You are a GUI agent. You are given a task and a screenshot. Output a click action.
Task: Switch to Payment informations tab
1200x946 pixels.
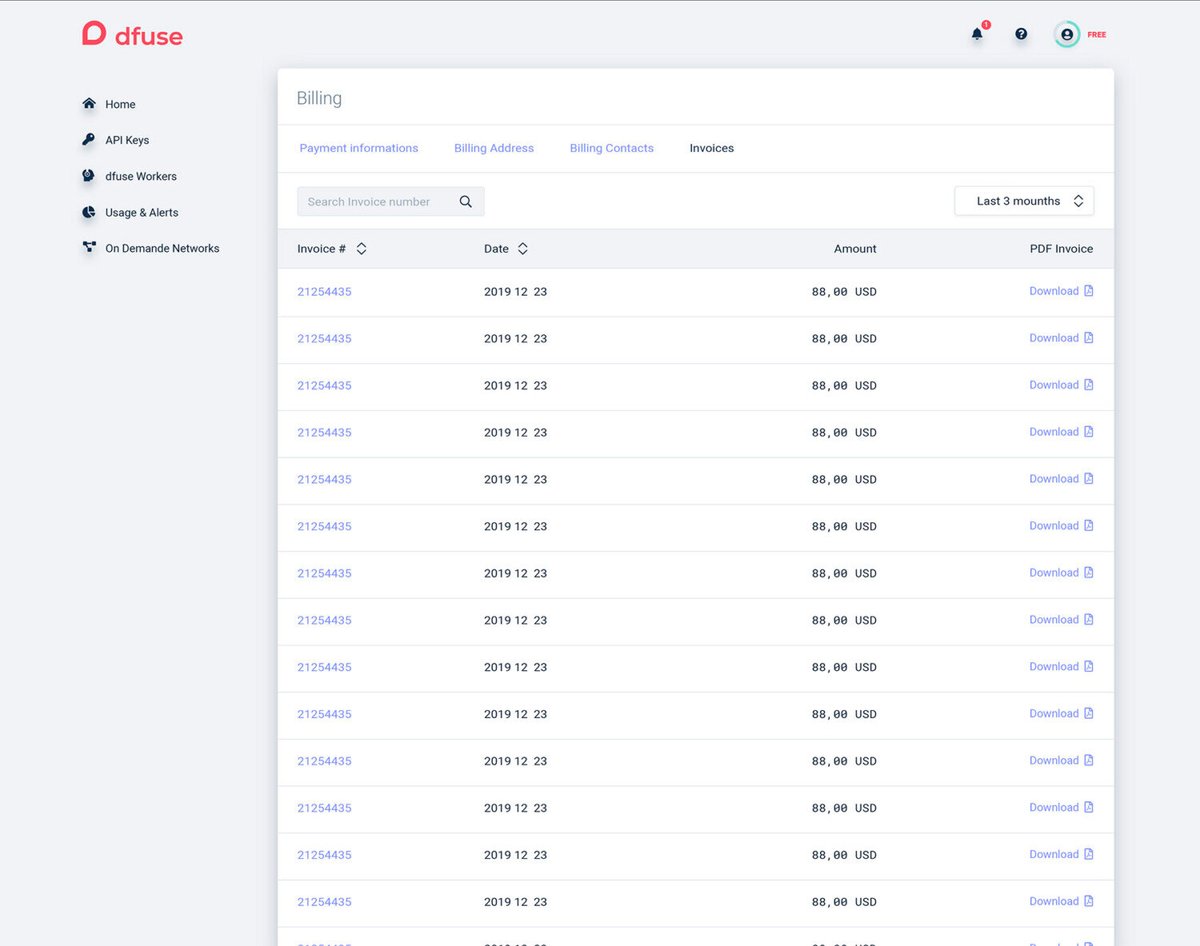coord(359,148)
